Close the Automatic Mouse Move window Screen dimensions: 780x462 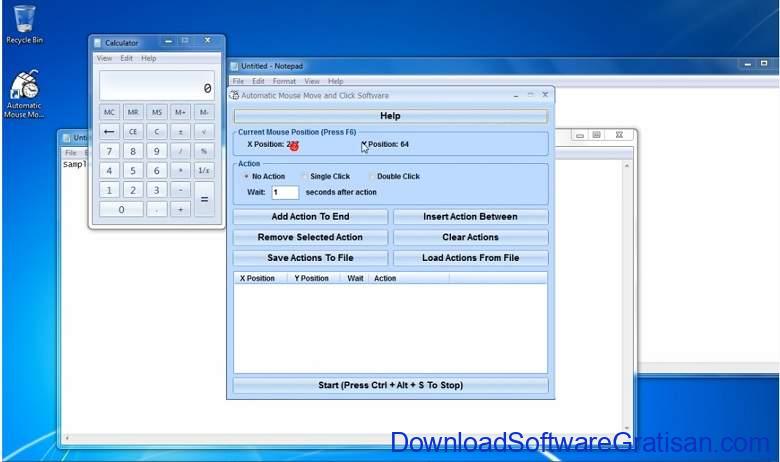(545, 94)
